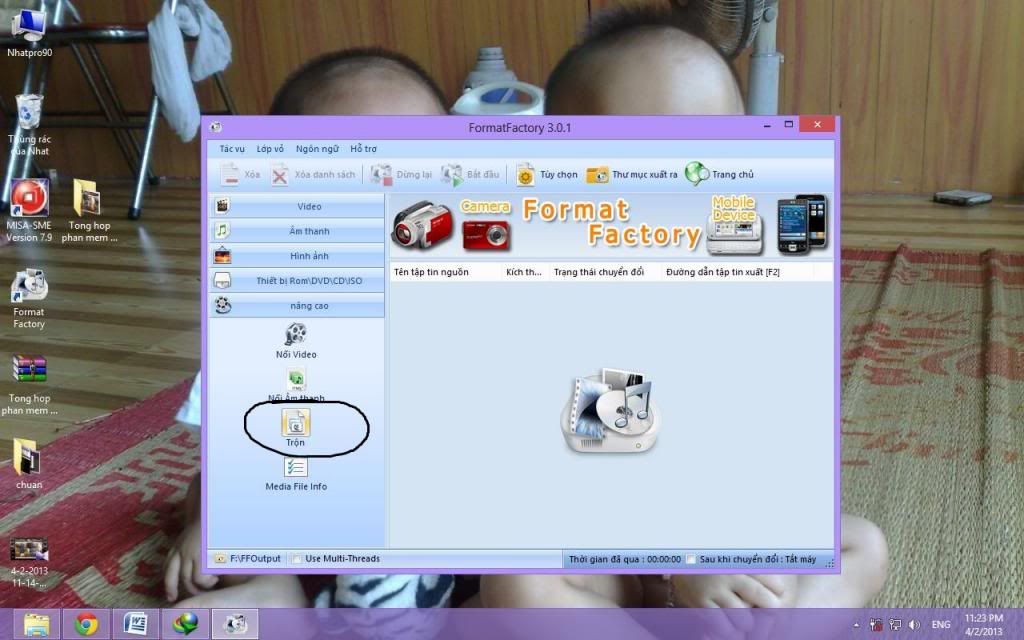Click the FormatFactory title bar icon
Screen dimensions: 1024x640
pos(217,127)
